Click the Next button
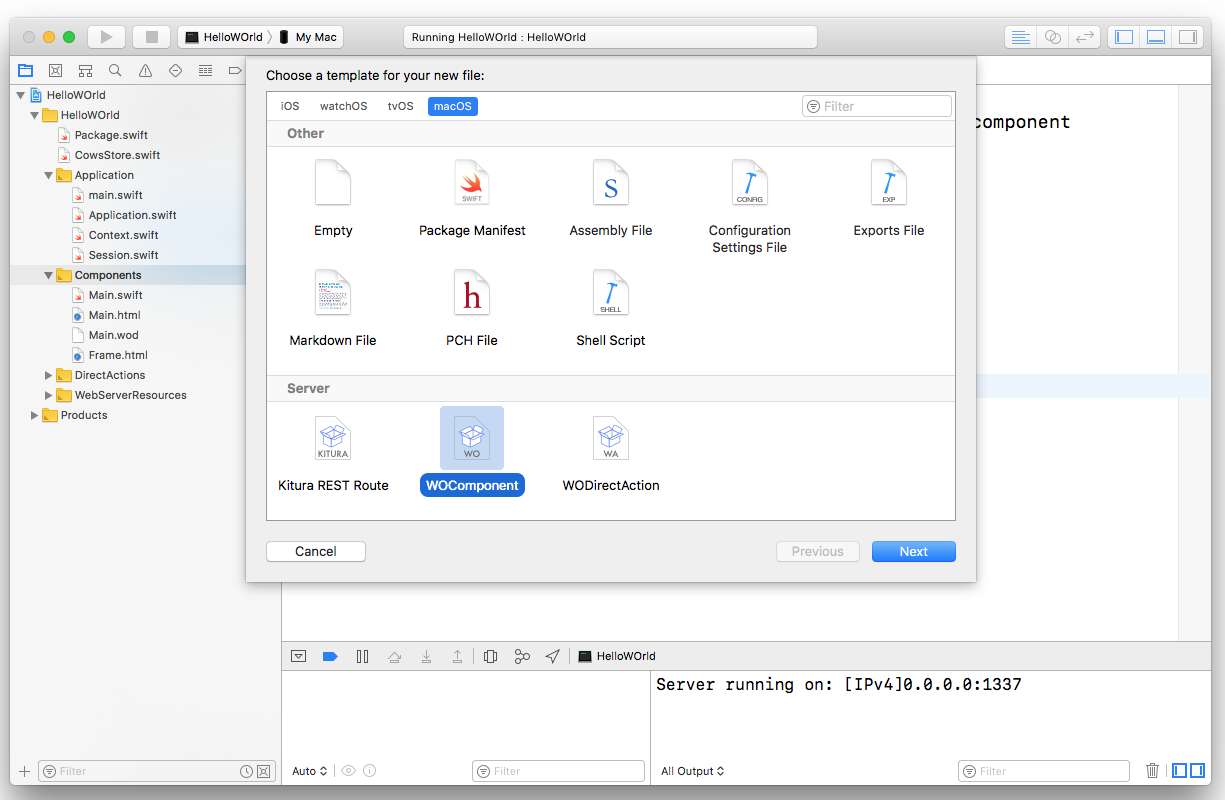1225x800 pixels. (x=914, y=551)
